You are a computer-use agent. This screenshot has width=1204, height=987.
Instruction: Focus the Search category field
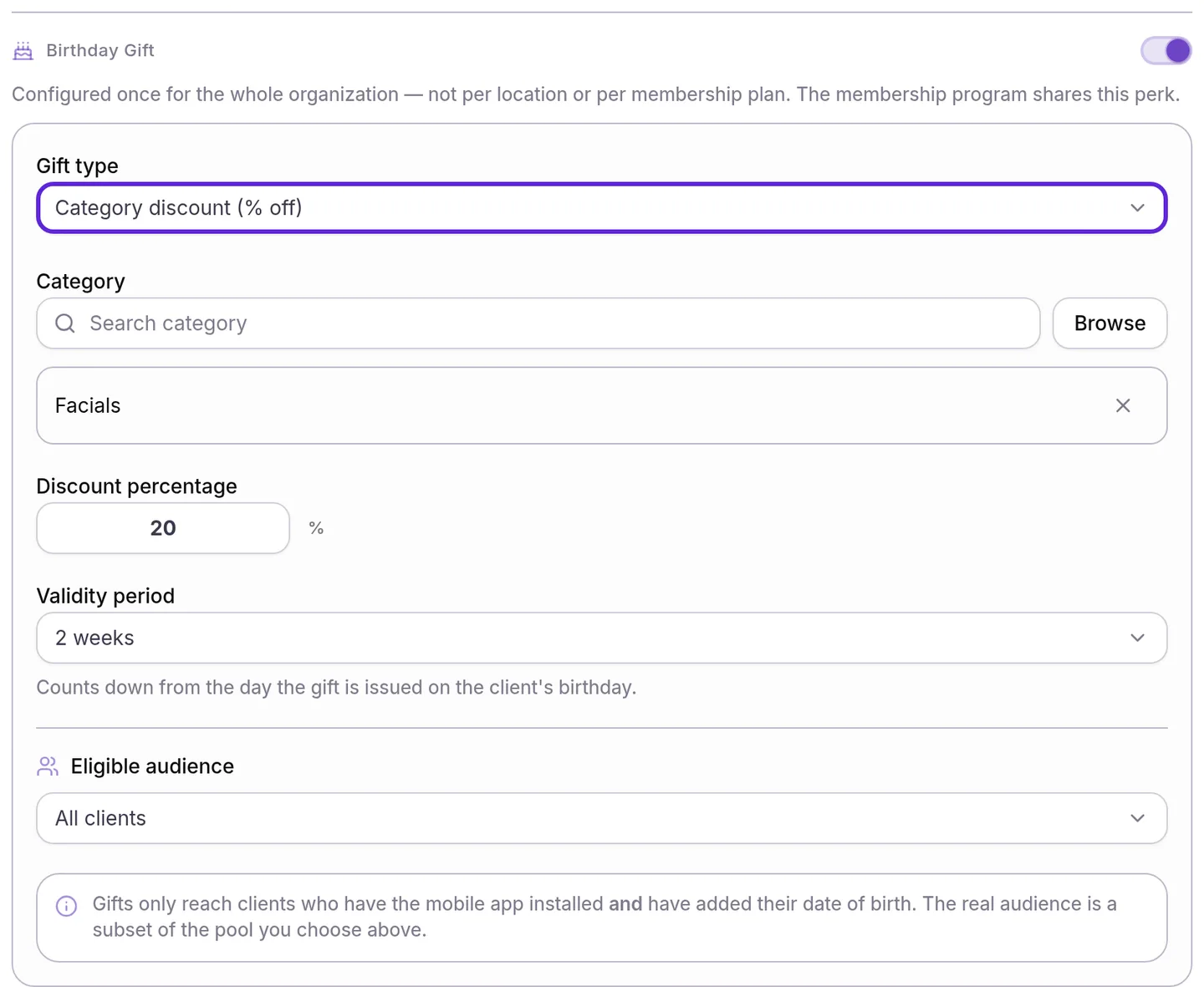tap(538, 323)
